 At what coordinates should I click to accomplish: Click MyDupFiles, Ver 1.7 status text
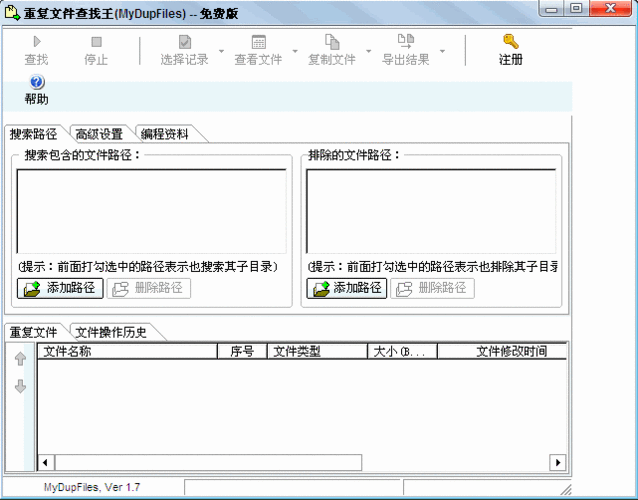coord(92,487)
